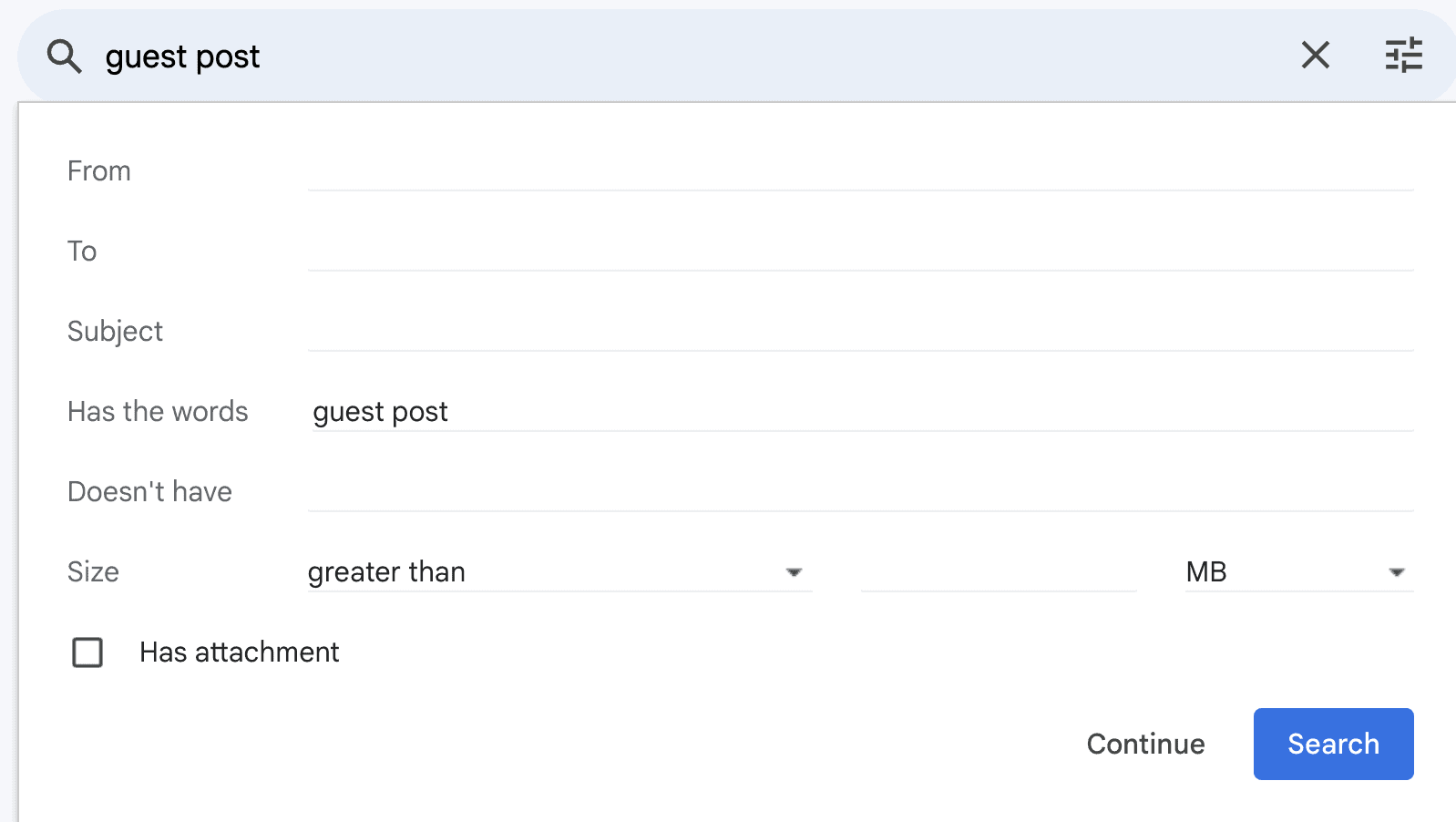Viewport: 1456px width, 822px height.
Task: Click the "From" field label
Action: tap(99, 171)
